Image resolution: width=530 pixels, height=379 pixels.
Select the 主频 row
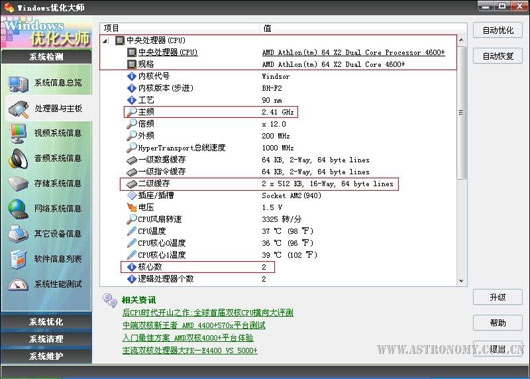coord(211,112)
